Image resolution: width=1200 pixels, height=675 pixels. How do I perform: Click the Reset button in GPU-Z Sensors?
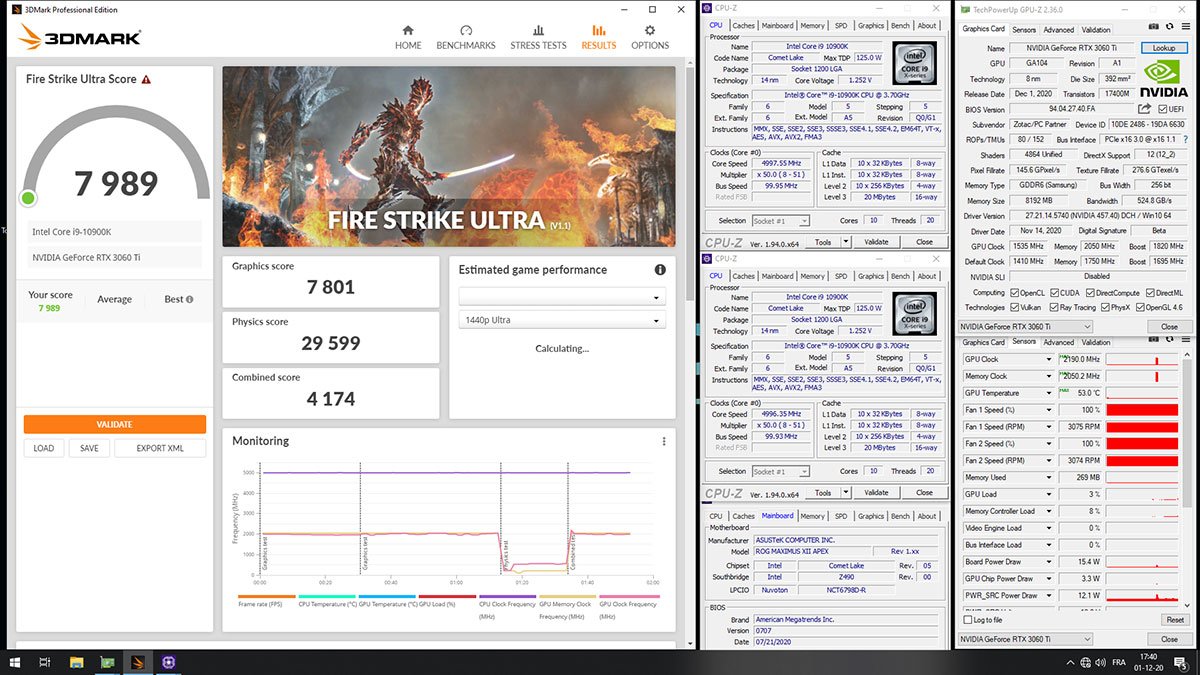(x=1174, y=620)
